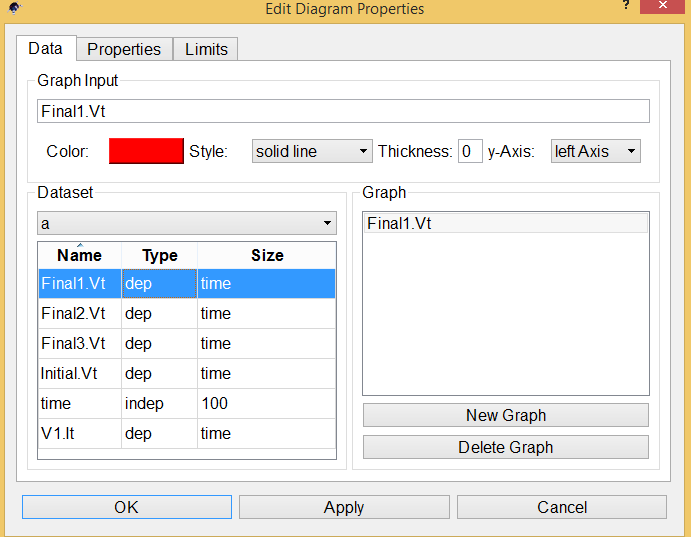Click the dep type cell of Final2.Vt
The width and height of the screenshot is (691, 537).
tap(160, 313)
